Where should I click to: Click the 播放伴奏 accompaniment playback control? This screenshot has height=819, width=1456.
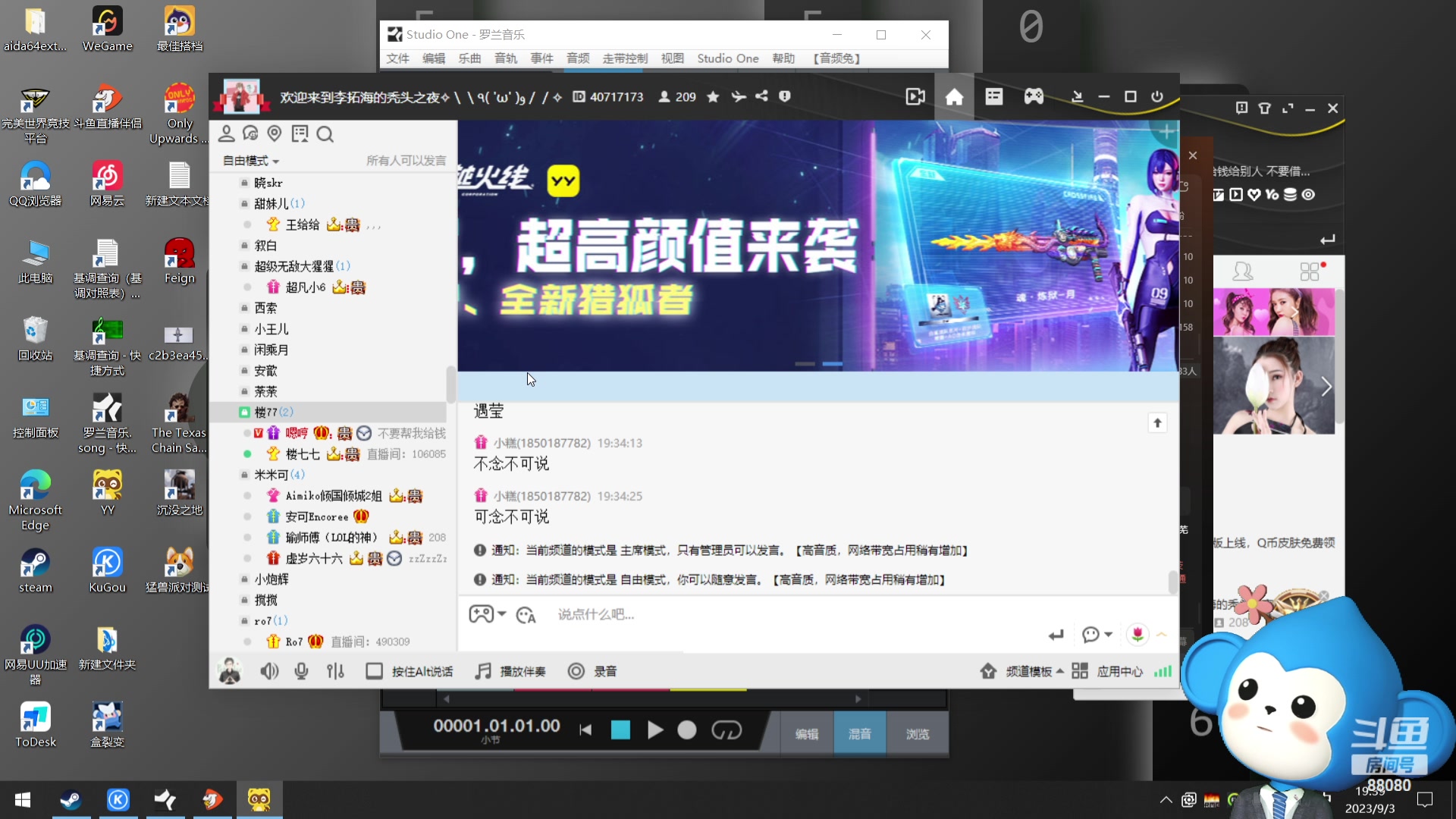click(512, 671)
